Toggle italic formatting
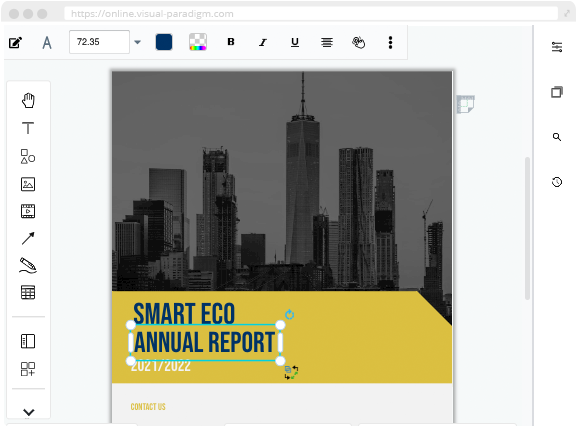 coord(262,42)
